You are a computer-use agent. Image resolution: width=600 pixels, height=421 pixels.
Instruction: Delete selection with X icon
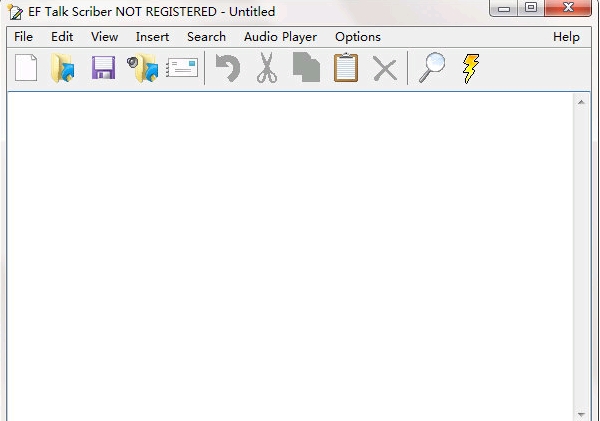(385, 70)
